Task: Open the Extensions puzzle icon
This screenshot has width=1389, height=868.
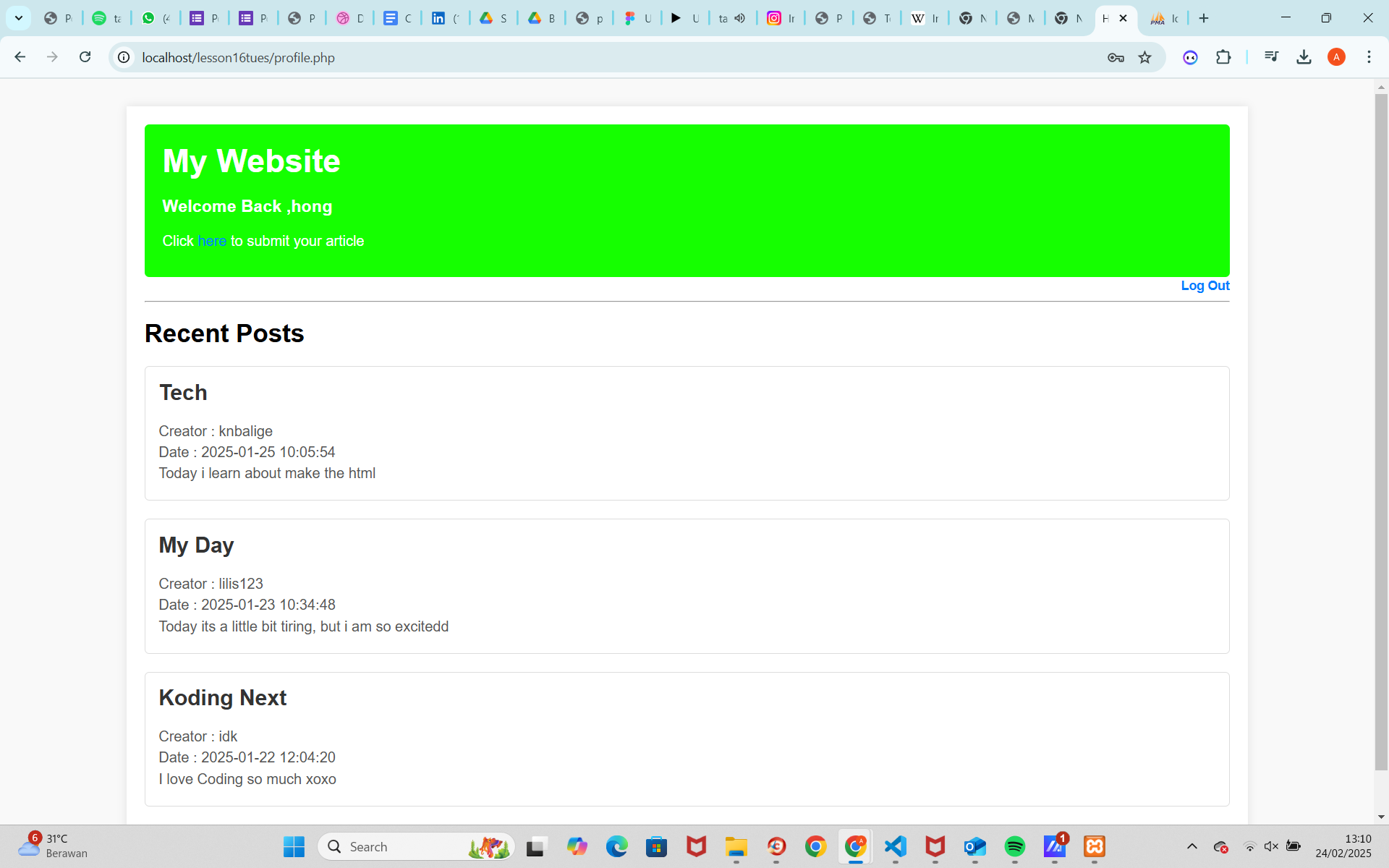Action: click(1223, 57)
